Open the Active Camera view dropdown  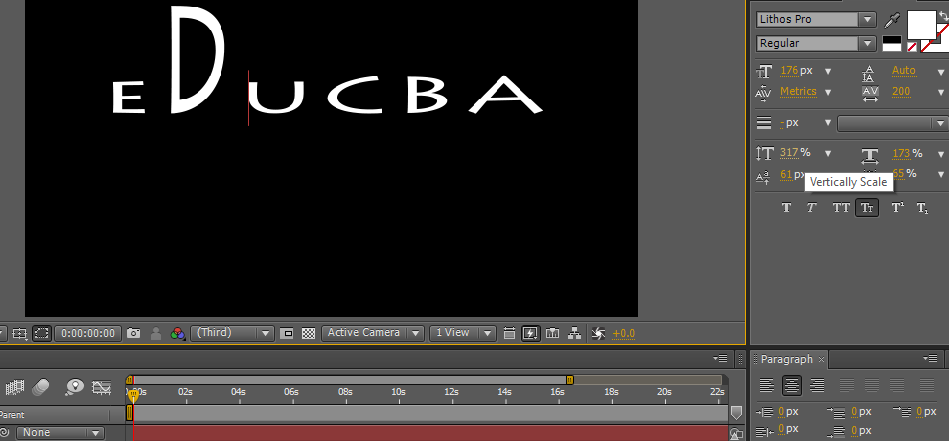372,333
